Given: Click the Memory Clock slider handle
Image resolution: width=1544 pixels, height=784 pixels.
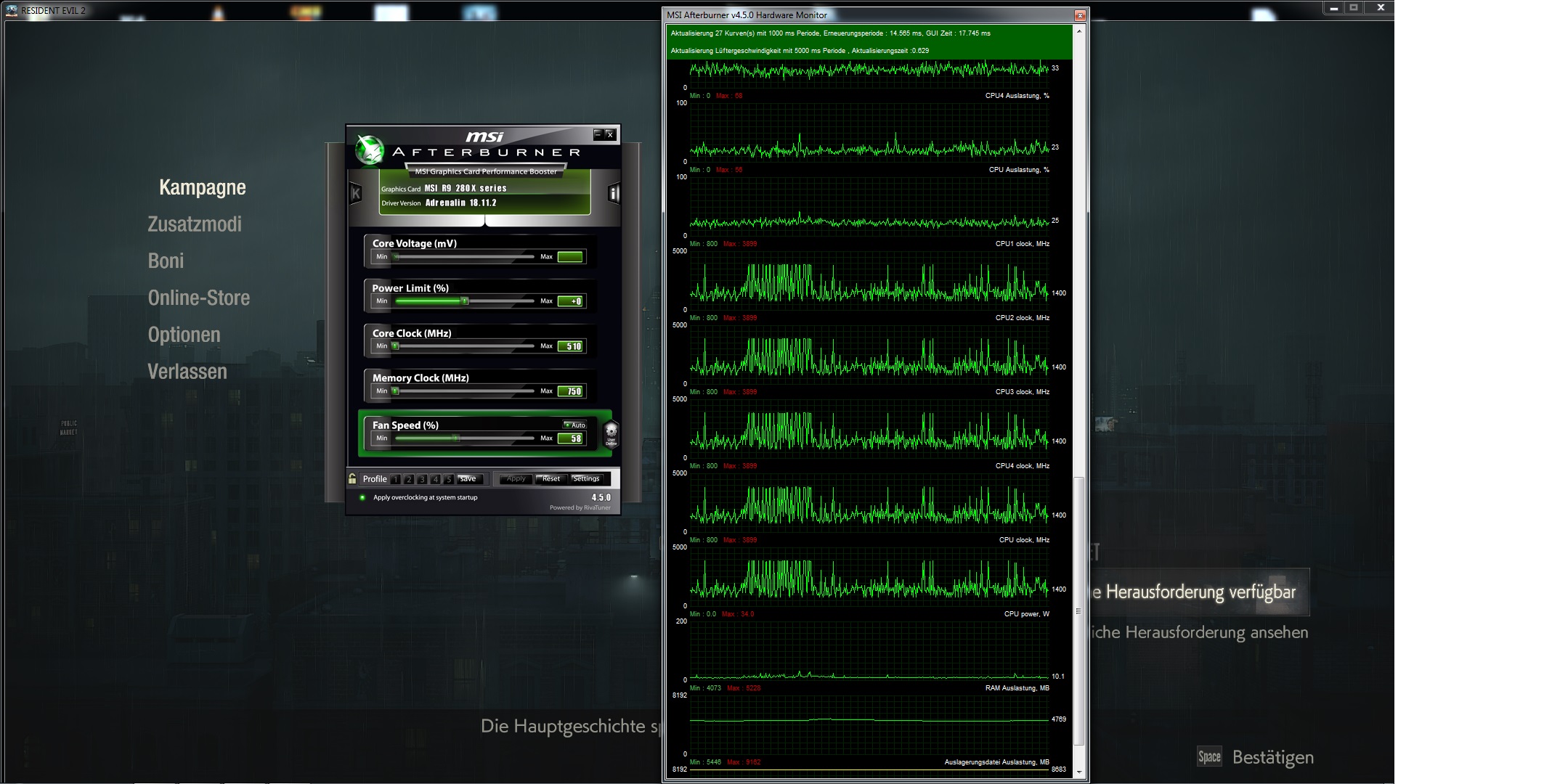Looking at the screenshot, I should [396, 391].
